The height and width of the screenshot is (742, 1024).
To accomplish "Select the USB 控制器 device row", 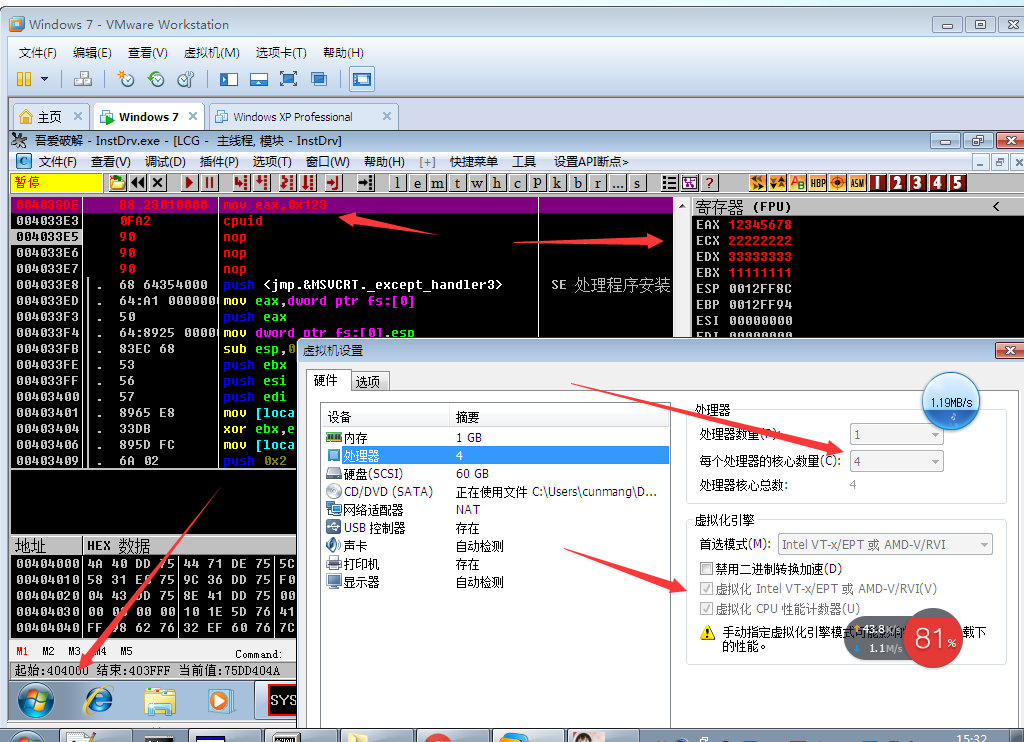I will coord(496,528).
